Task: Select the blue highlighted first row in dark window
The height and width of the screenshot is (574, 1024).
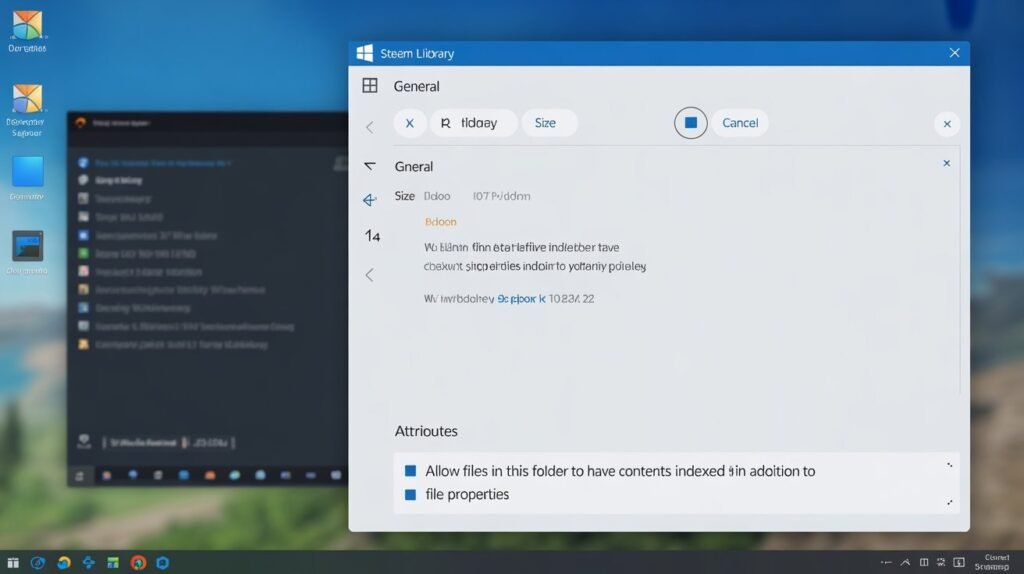Action: [x=163, y=163]
